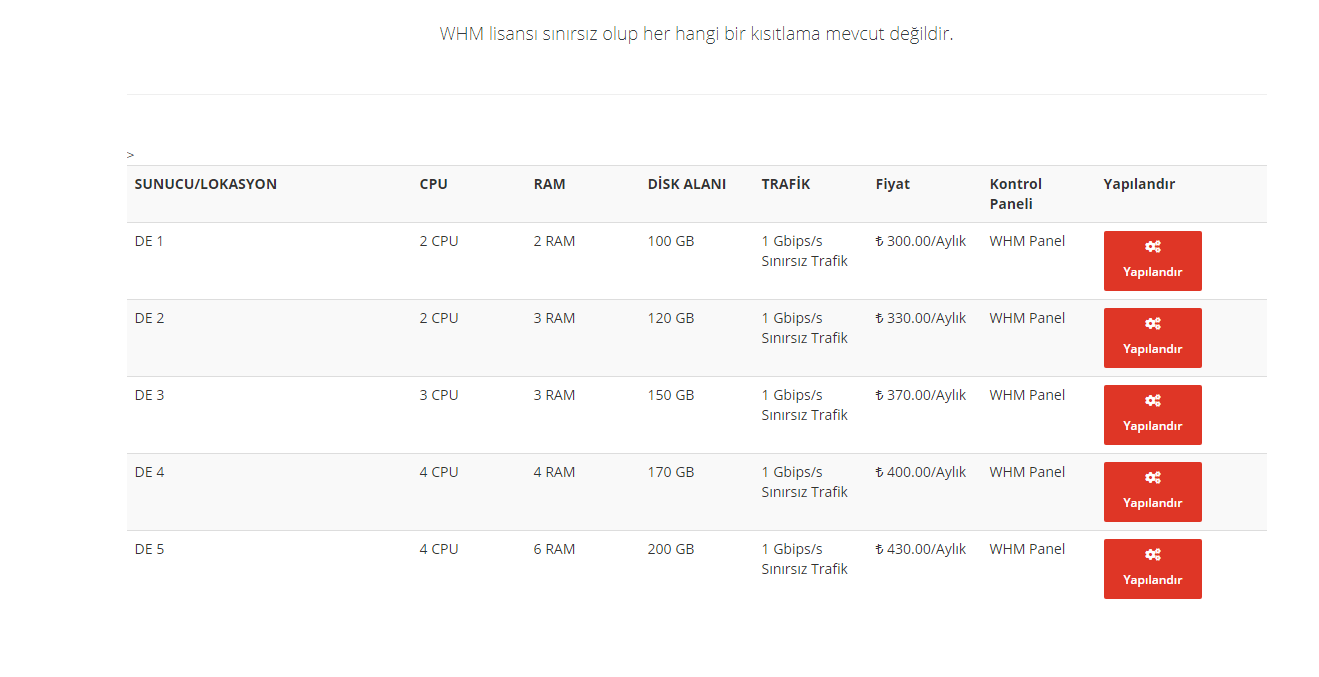Click the gears icon in DE 2 row
1319x677 pixels.
[x=1153, y=324]
